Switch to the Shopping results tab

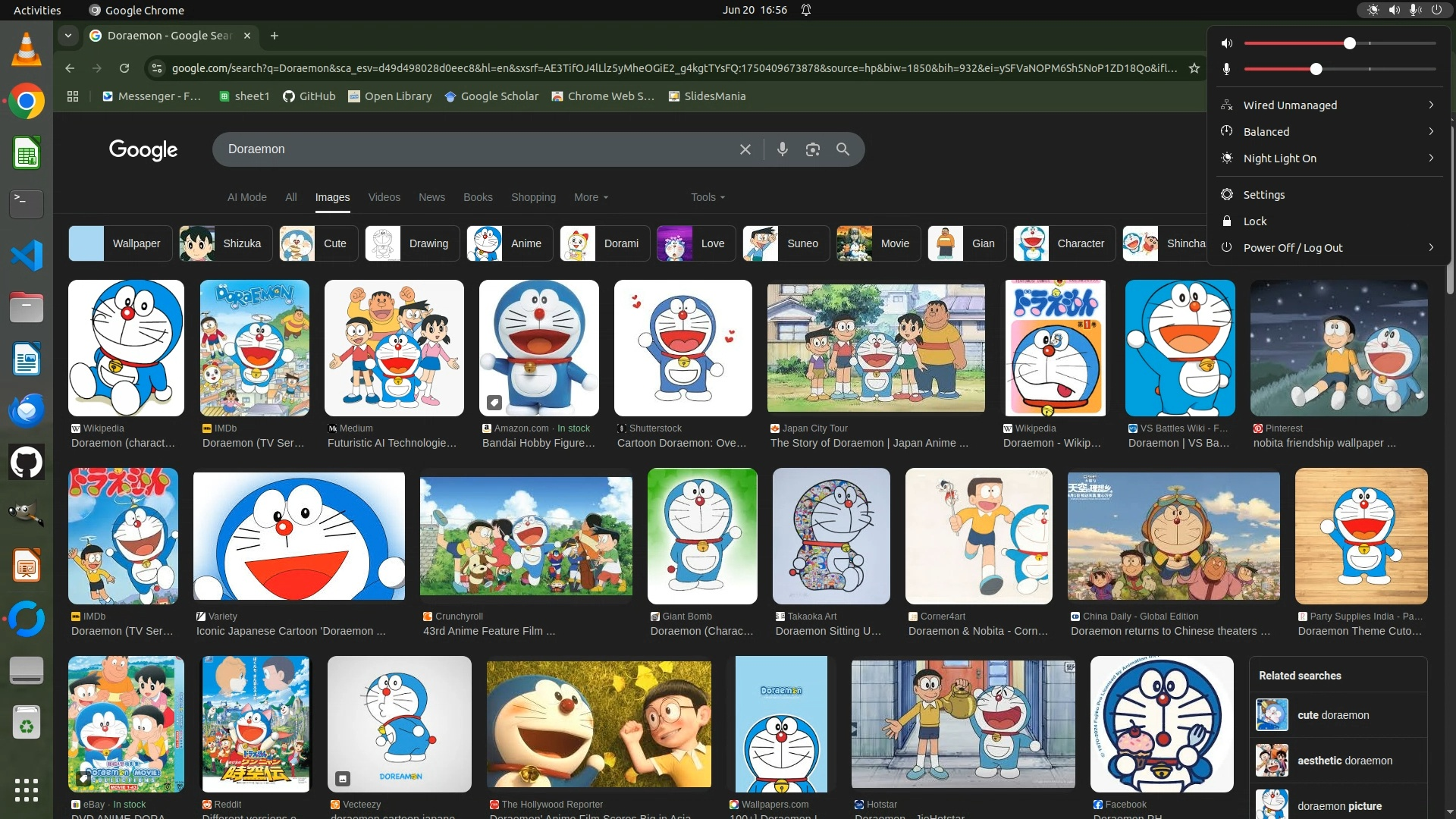click(533, 197)
